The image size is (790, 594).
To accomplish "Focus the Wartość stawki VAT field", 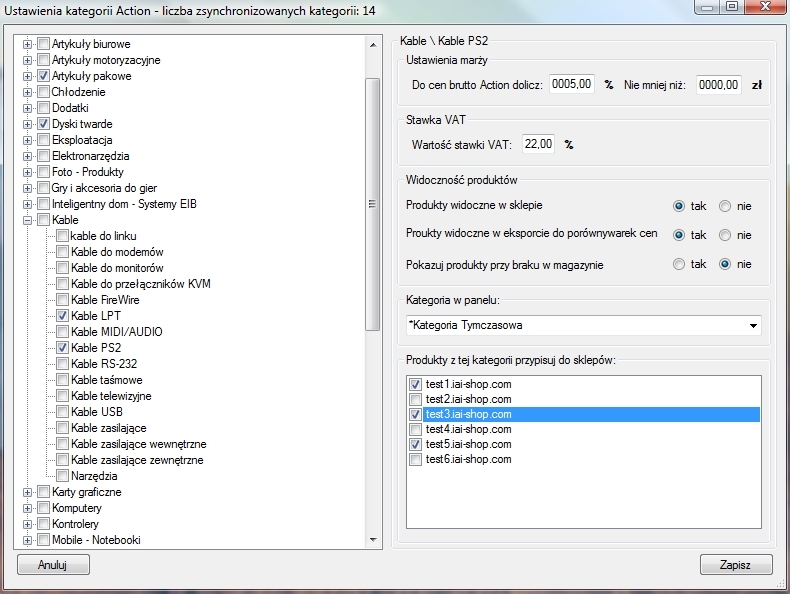I will click(x=538, y=144).
